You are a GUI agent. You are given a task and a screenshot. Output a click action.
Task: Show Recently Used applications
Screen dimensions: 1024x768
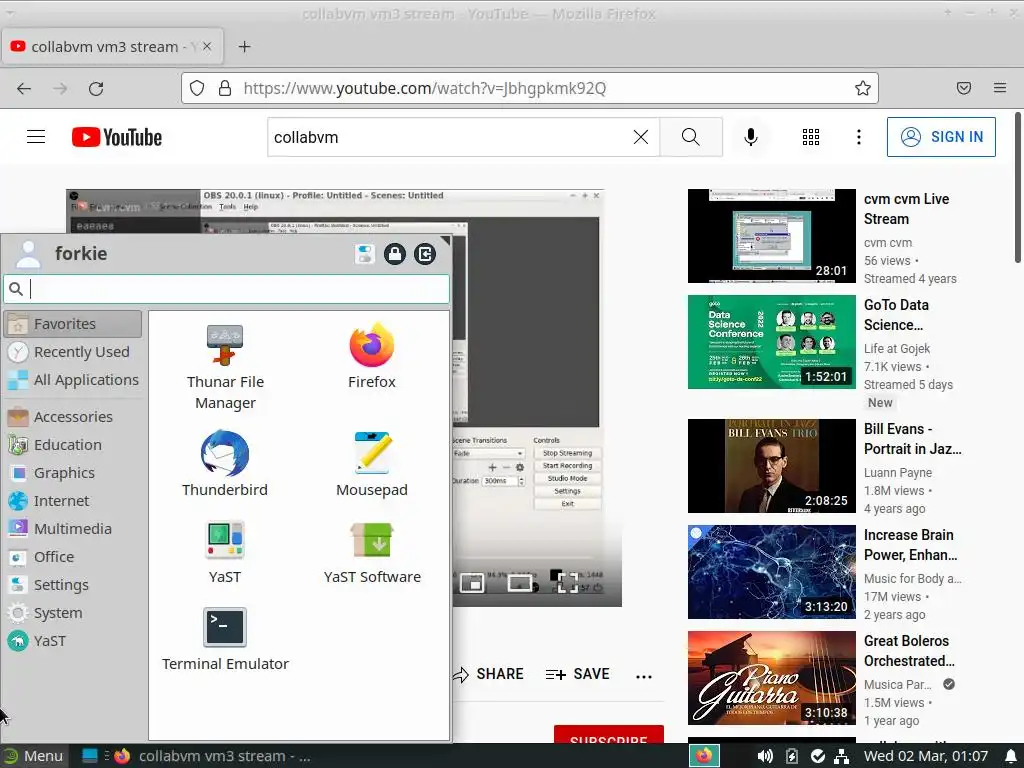click(72, 352)
